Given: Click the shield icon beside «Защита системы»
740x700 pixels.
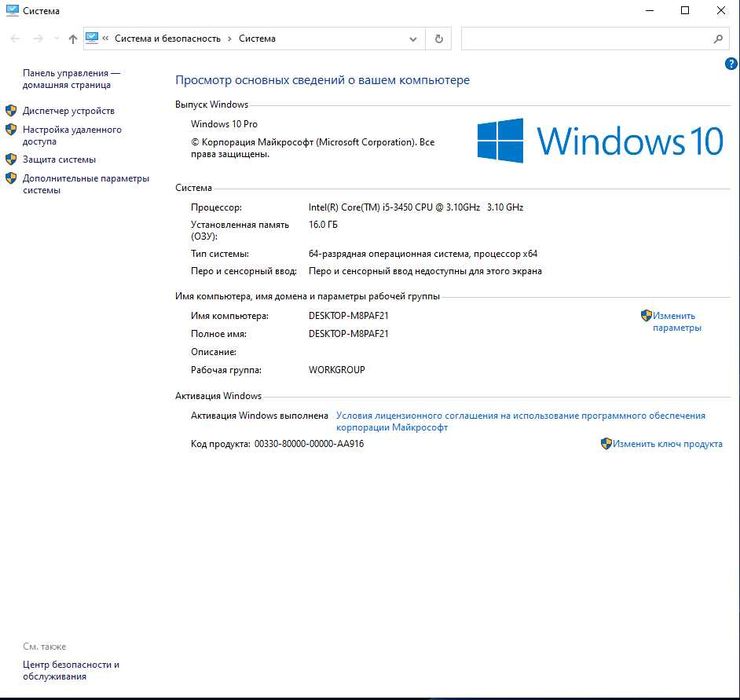Looking at the screenshot, I should coord(11,159).
